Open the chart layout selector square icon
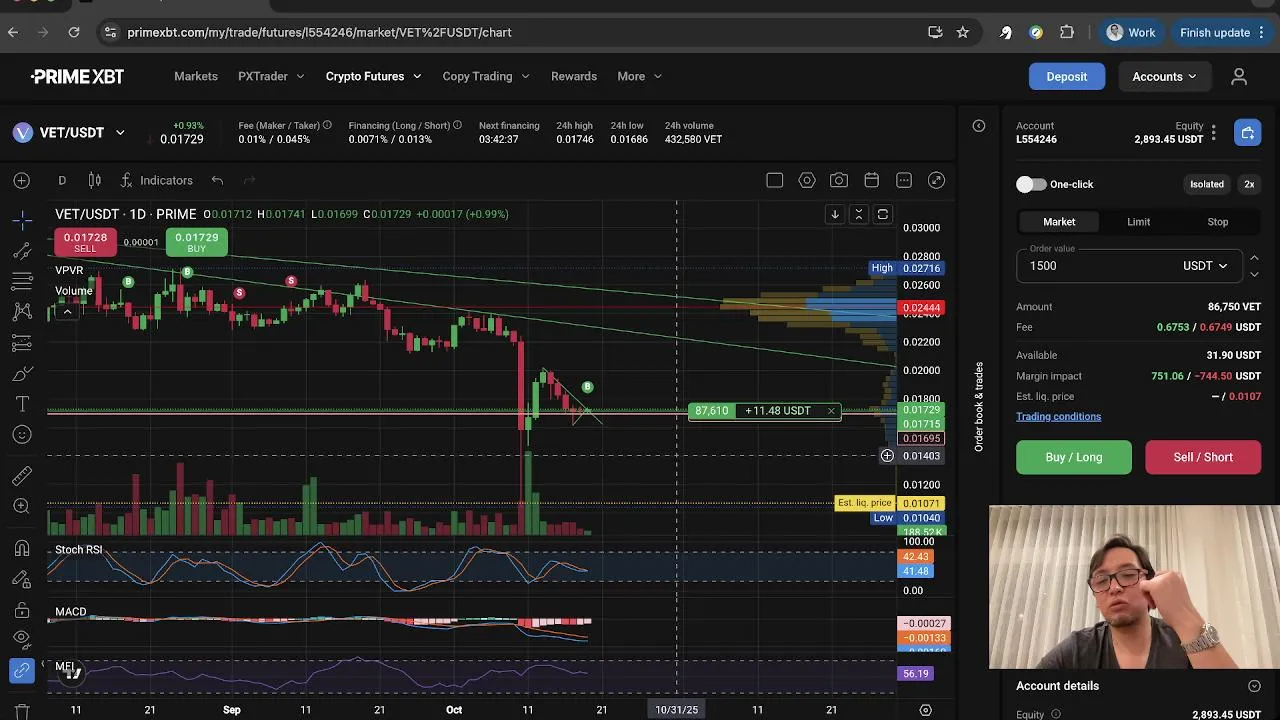The image size is (1280, 720). [x=774, y=180]
